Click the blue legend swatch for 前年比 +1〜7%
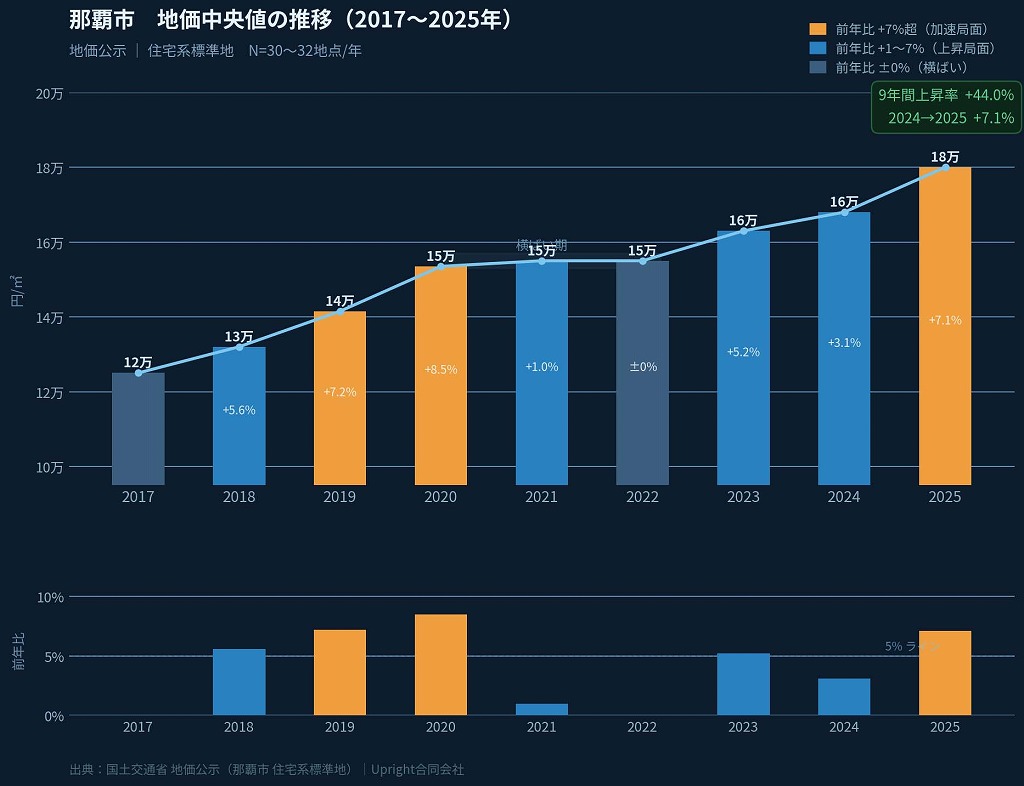 818,48
